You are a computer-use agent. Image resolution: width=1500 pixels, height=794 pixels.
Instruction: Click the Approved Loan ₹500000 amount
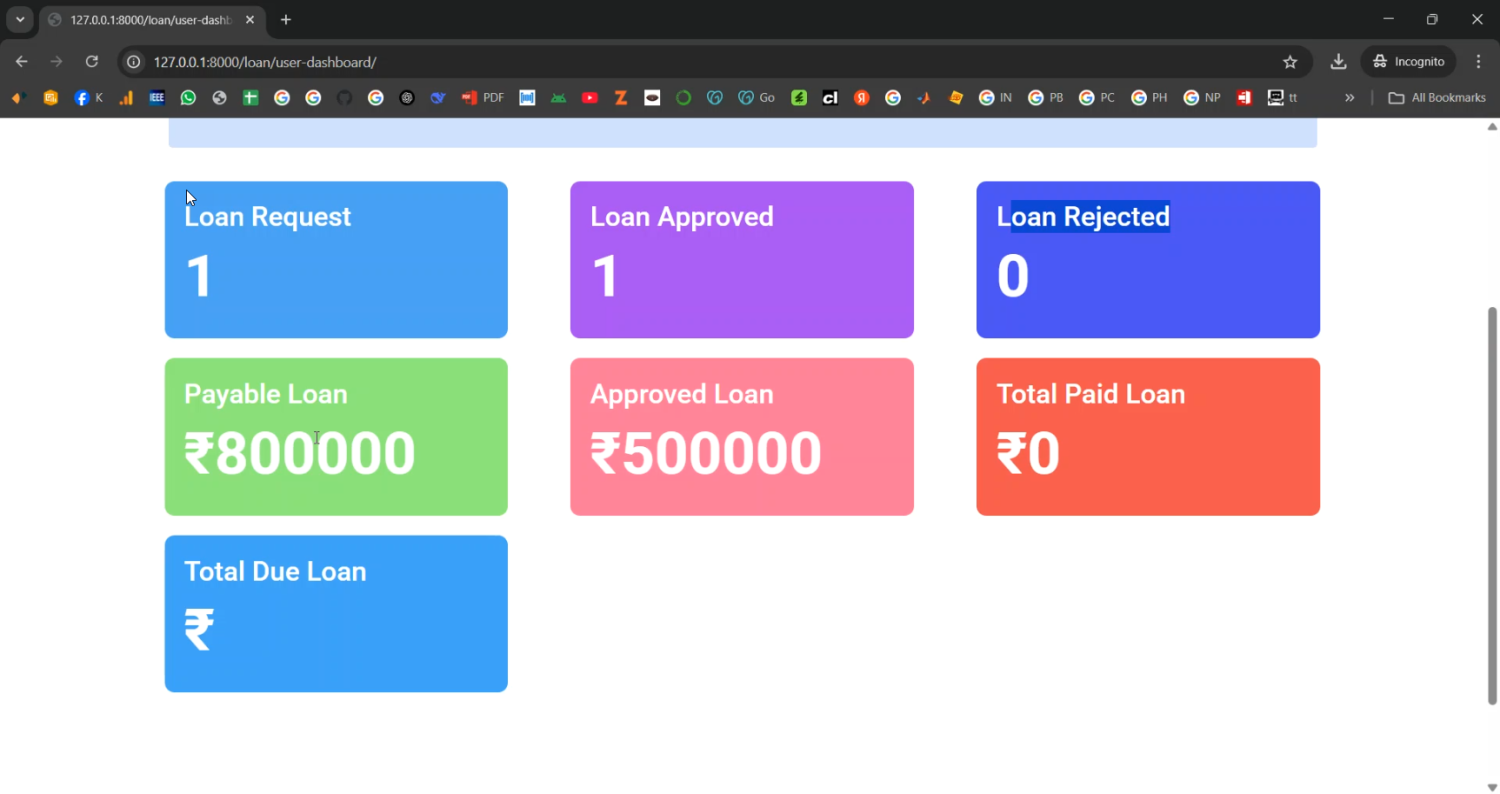(x=706, y=453)
